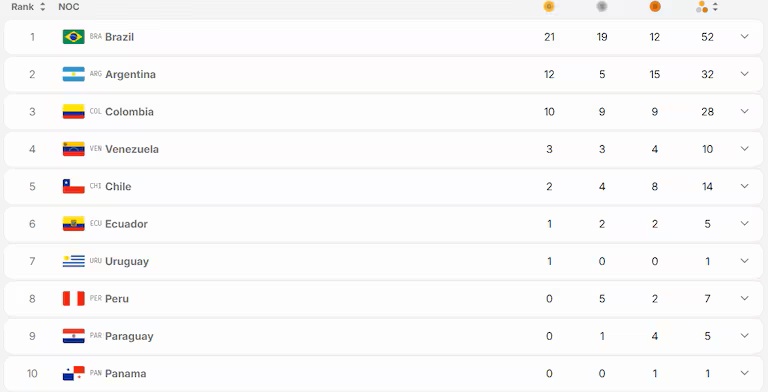Screen dimensions: 768x392
Task: Expand the Brazil row chevron
Action: (x=744, y=37)
